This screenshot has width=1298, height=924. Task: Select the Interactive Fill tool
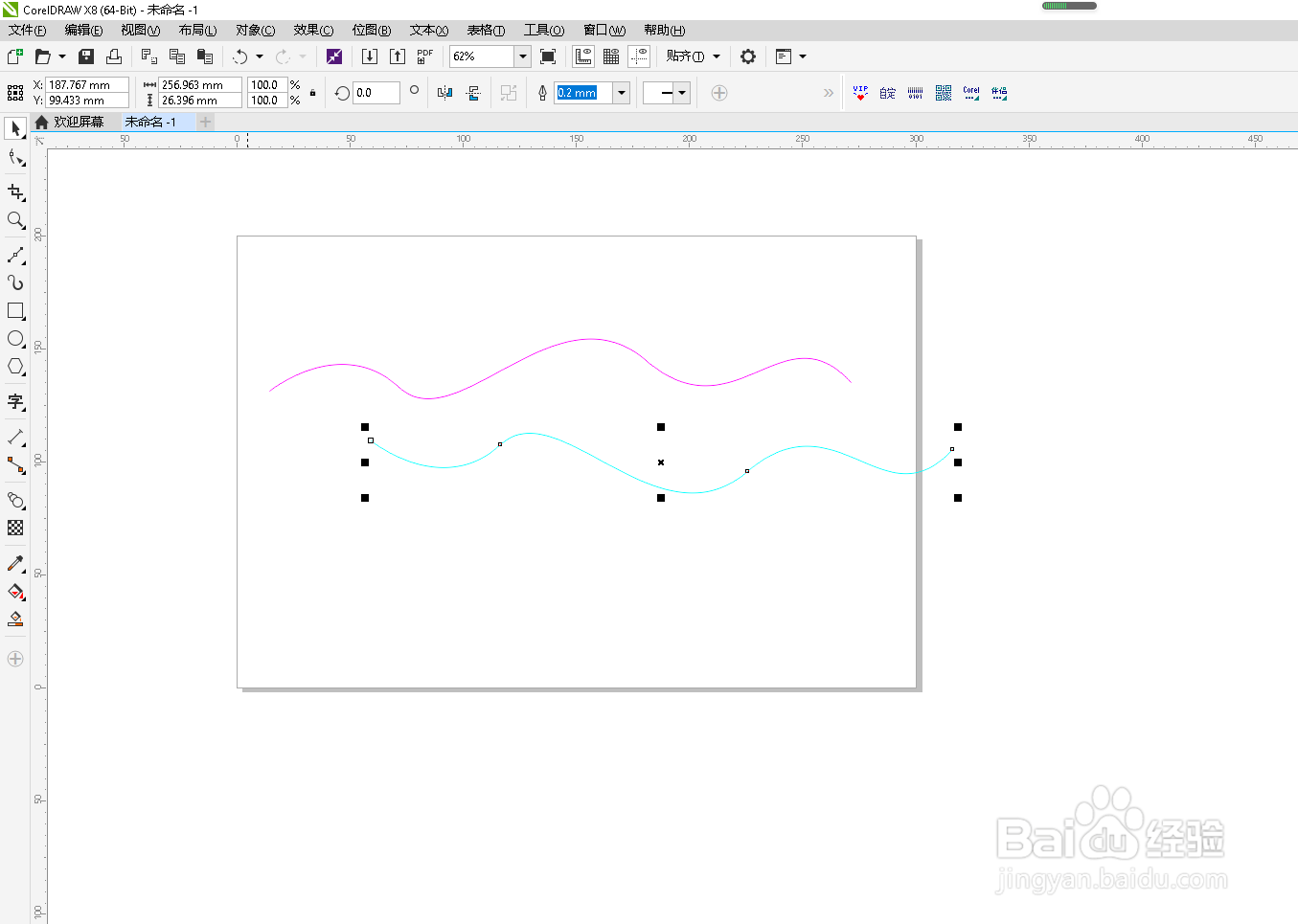(x=15, y=592)
